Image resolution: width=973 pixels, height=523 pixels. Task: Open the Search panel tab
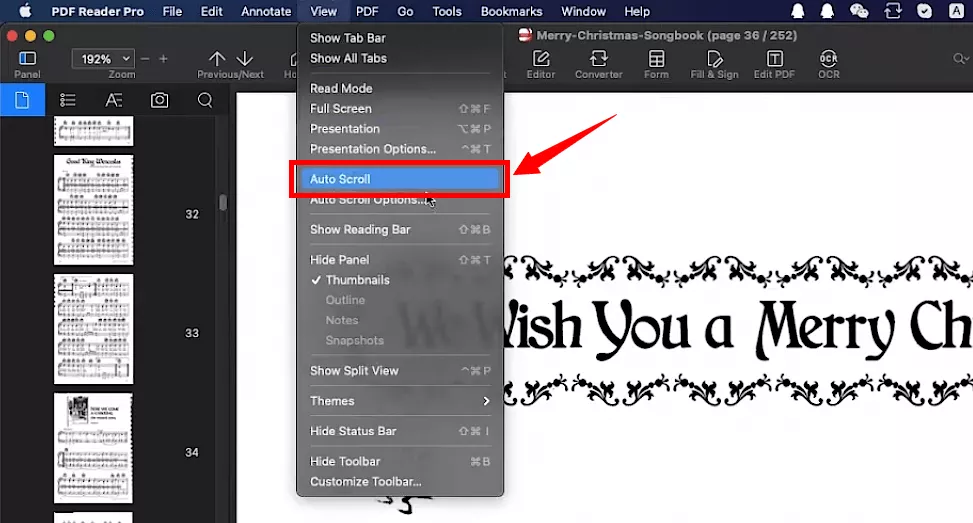click(x=205, y=100)
